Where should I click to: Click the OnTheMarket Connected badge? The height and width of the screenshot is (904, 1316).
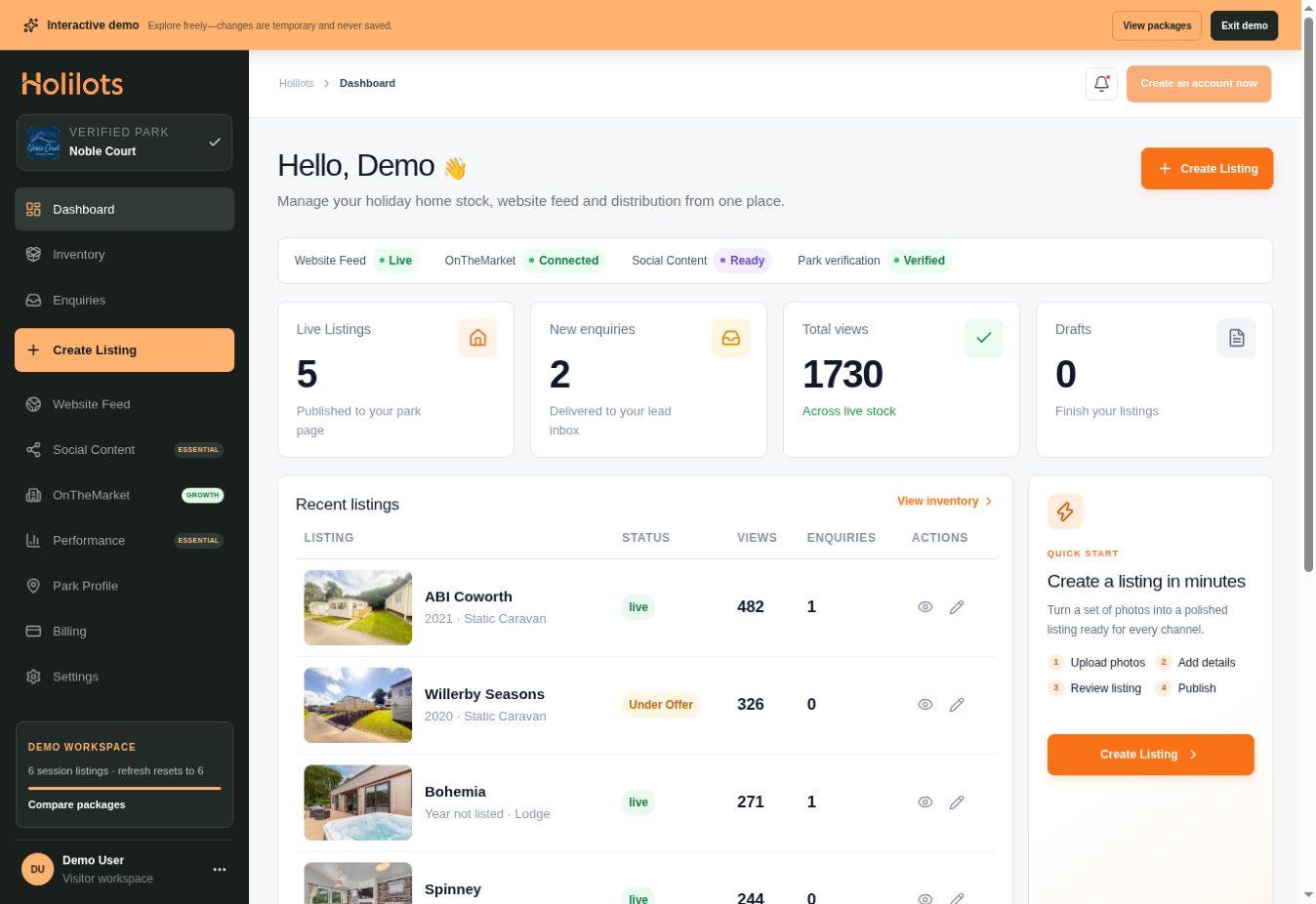[x=564, y=261]
